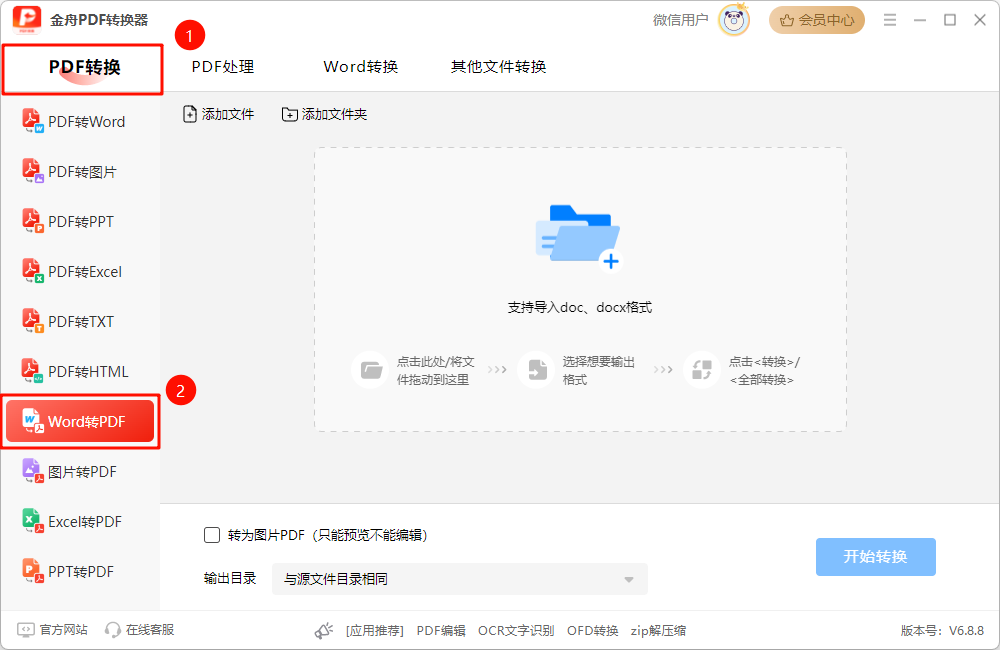Open the zip解压缩 link
This screenshot has height=650, width=1000.
point(658,630)
